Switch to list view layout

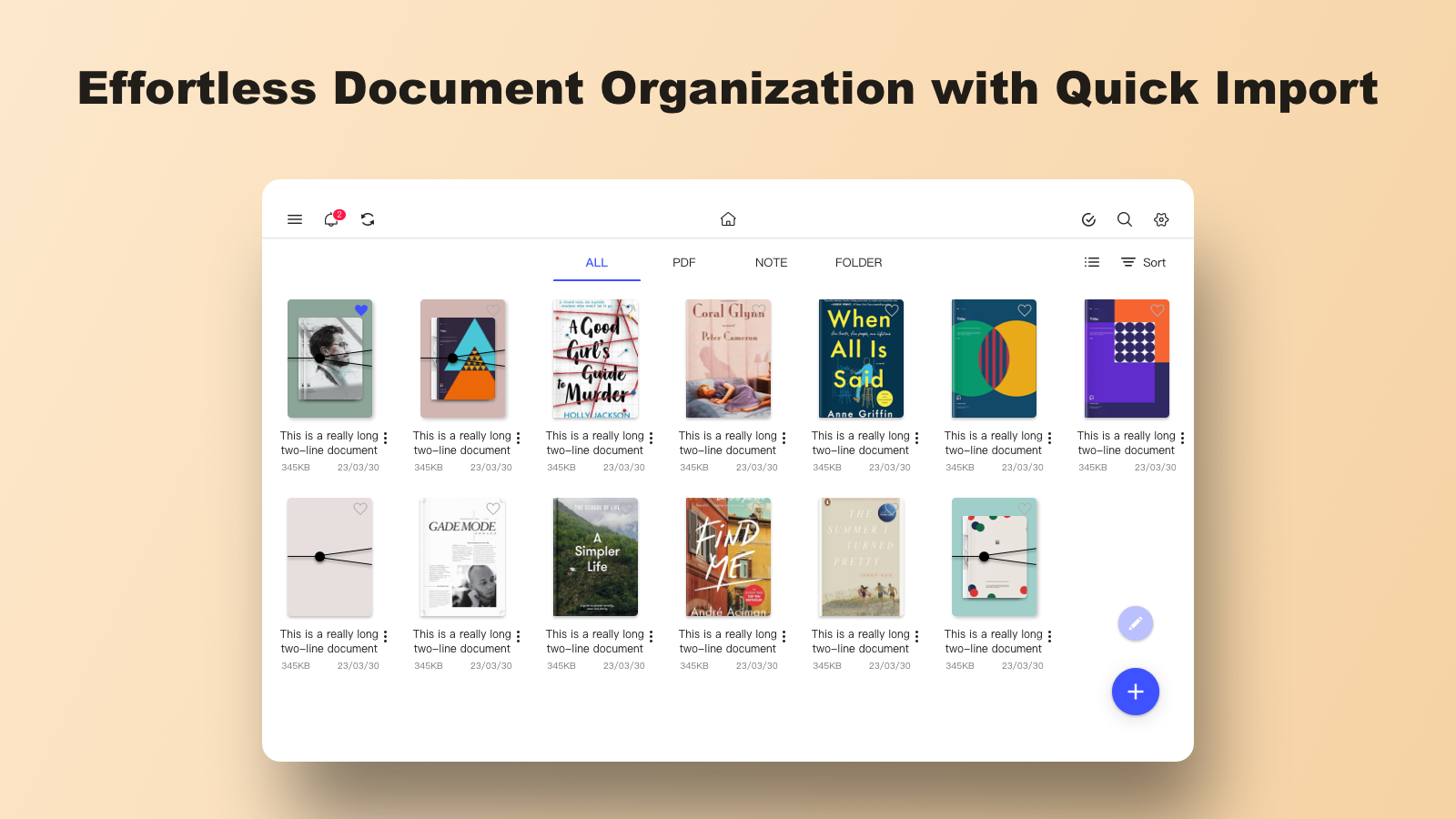tap(1091, 262)
